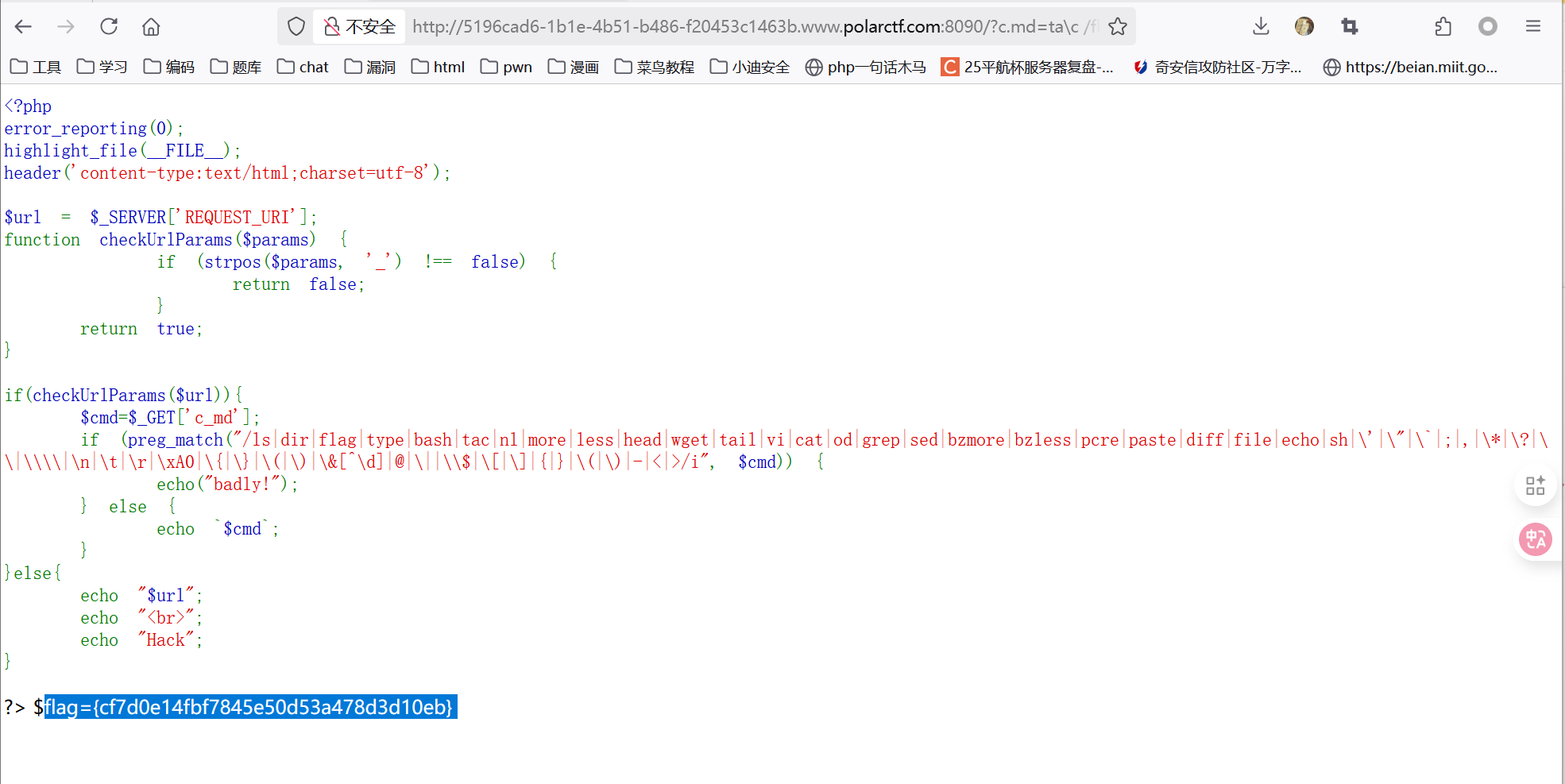Open the browser home page
Screen dimensions: 1565x784
coord(151,27)
